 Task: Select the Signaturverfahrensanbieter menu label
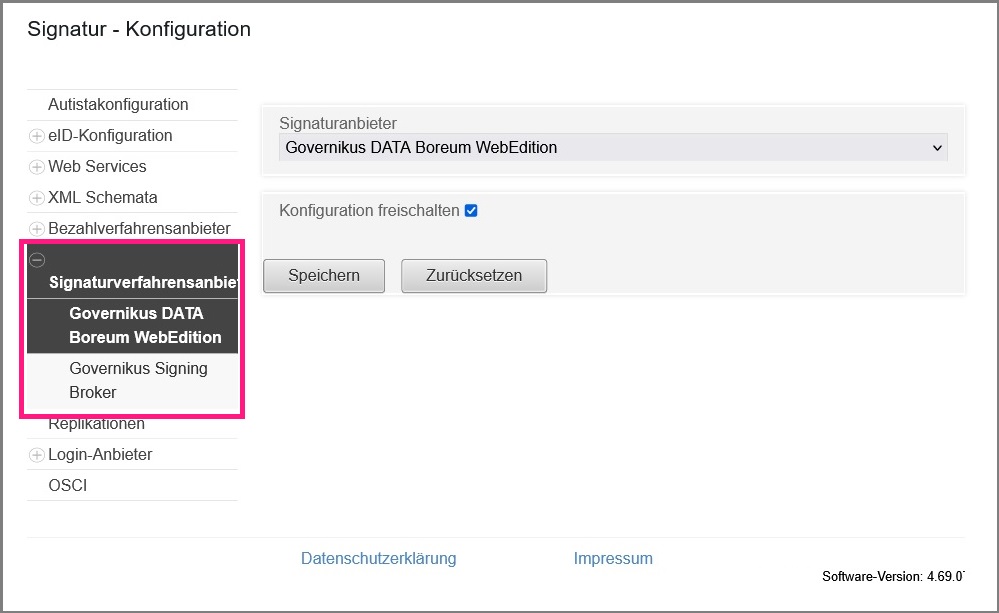click(143, 282)
